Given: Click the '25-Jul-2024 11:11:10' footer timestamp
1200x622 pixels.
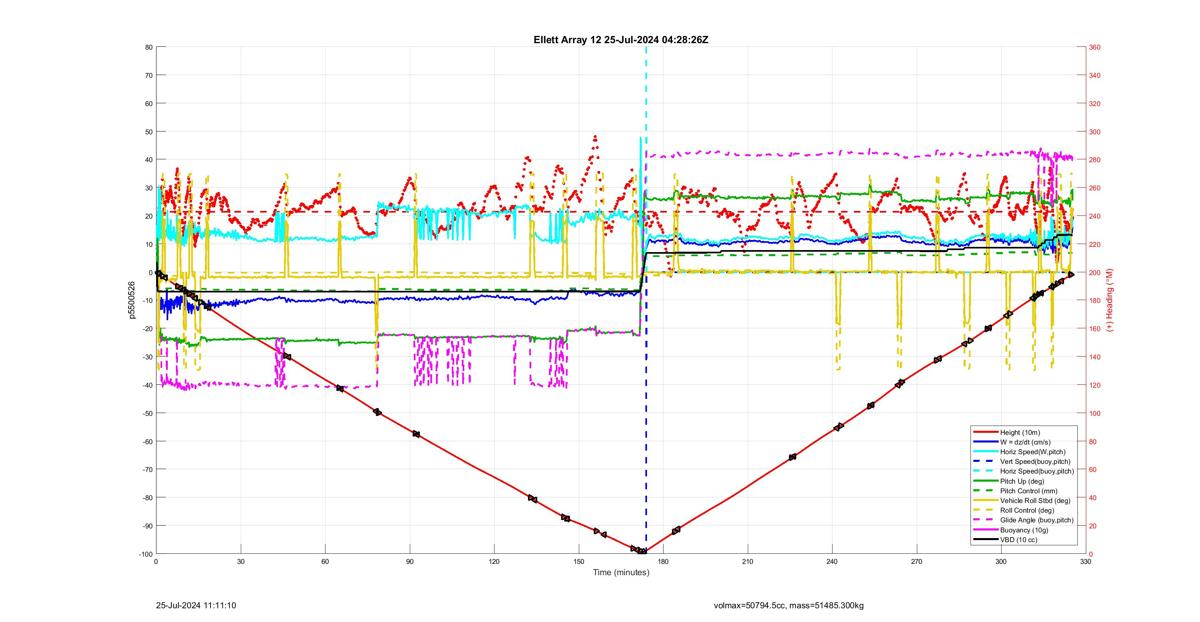Looking at the screenshot, I should point(196,605).
